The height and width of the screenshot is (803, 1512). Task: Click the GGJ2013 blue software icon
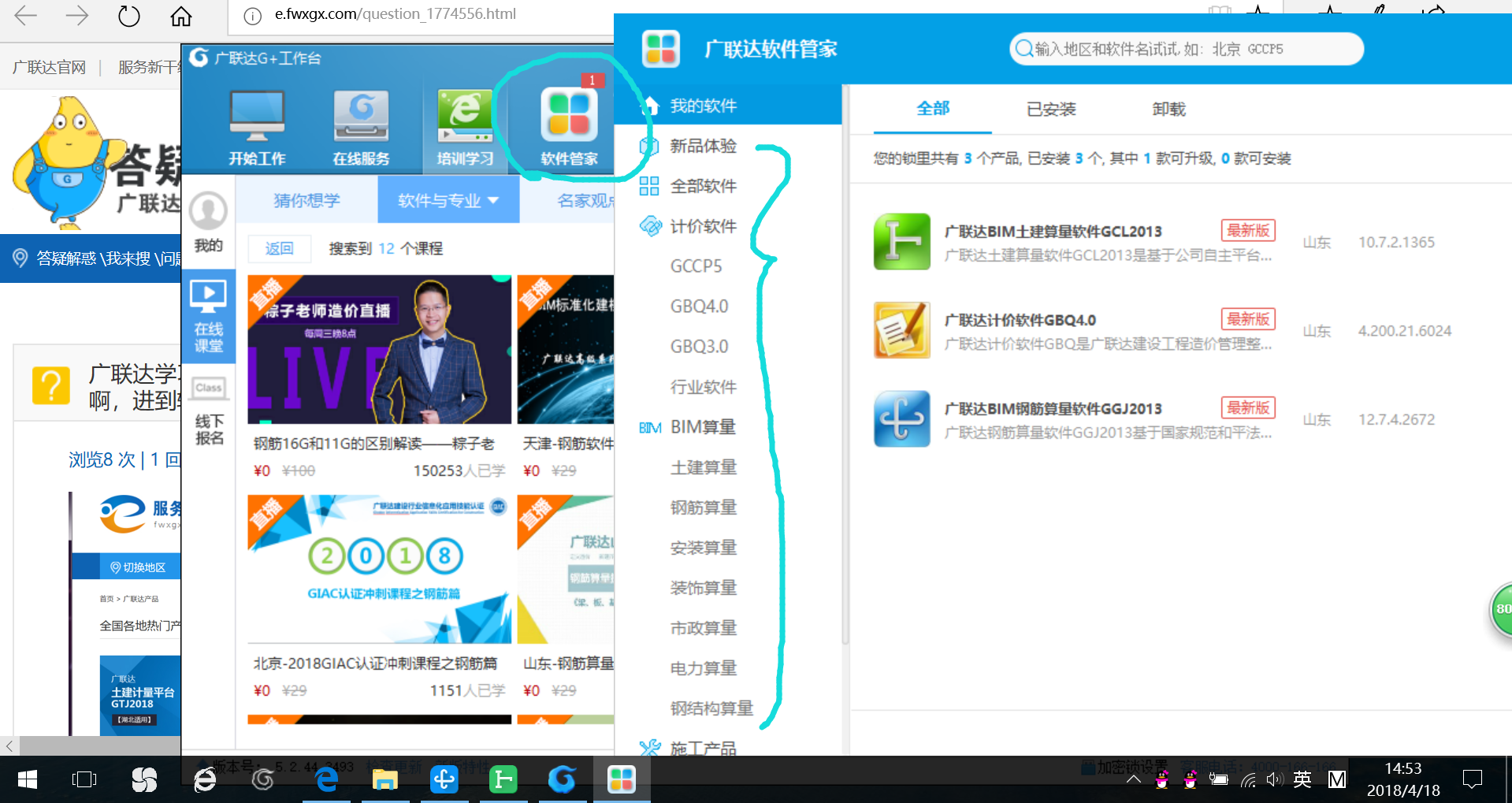(x=901, y=418)
